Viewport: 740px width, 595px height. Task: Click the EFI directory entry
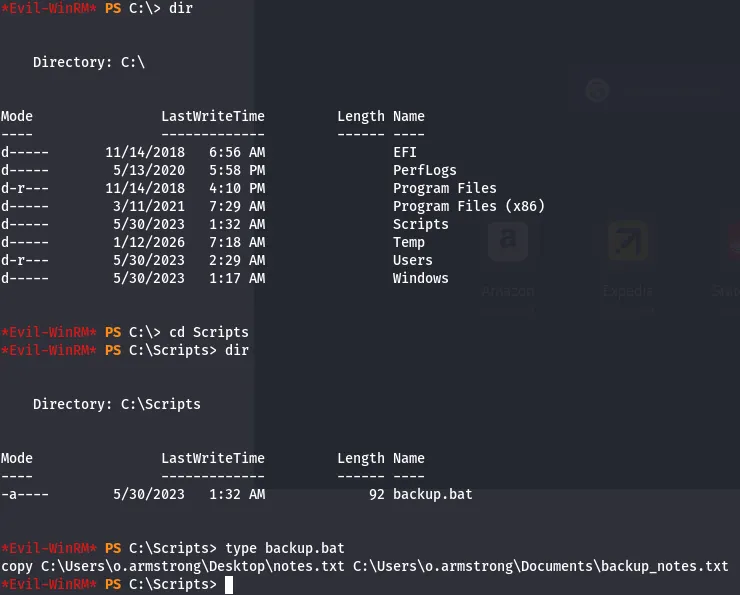click(x=404, y=152)
